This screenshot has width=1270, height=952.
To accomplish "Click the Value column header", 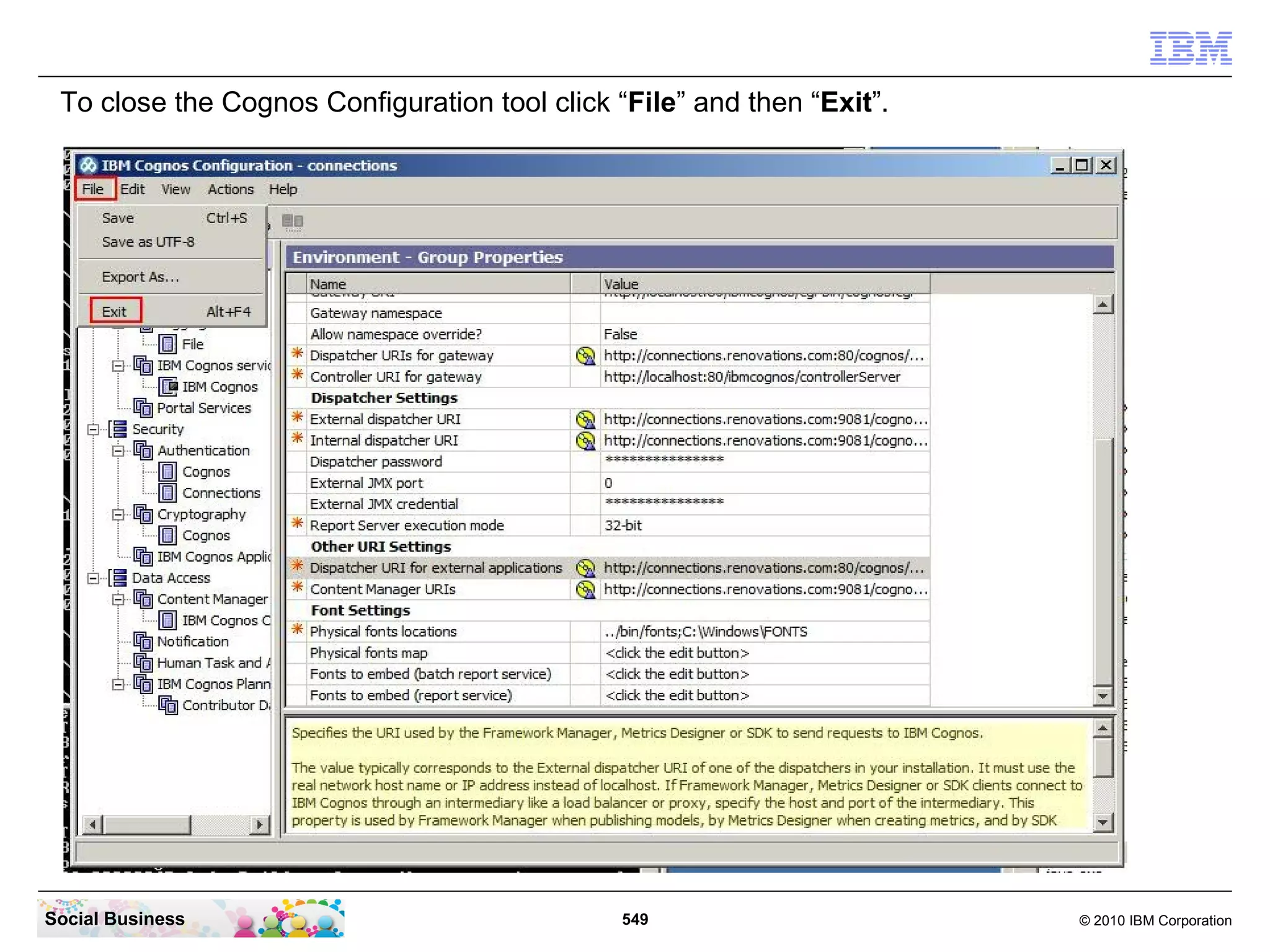I will point(765,283).
